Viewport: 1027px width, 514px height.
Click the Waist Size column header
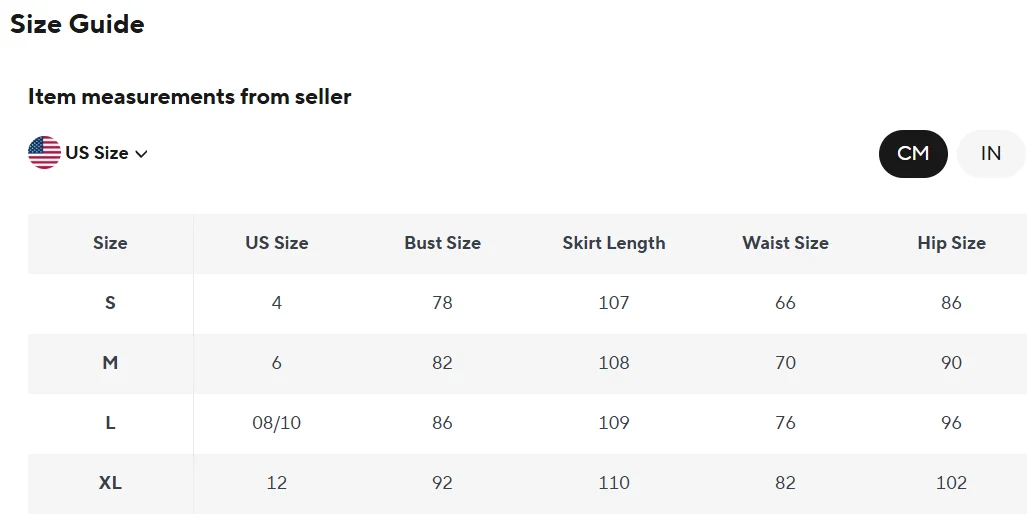(x=785, y=243)
